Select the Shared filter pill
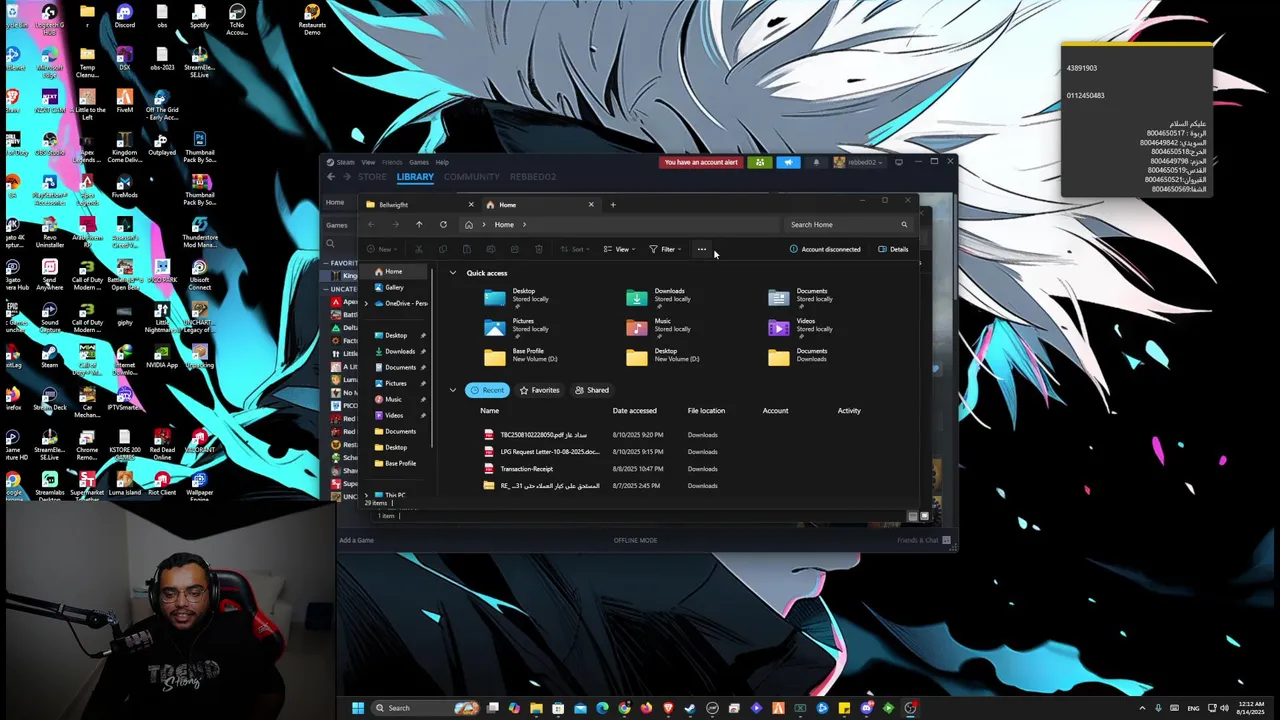 [592, 390]
